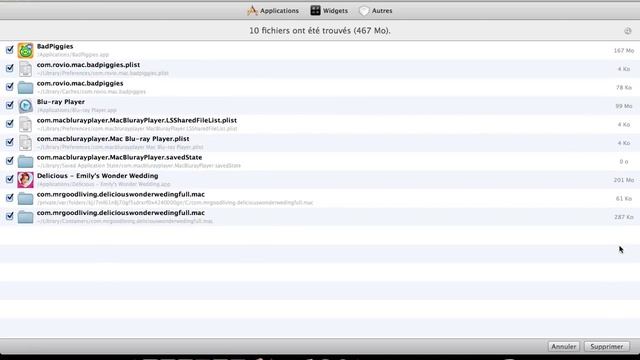The width and height of the screenshot is (640, 360).
Task: Switch to the Applications tab
Action: coord(273,11)
